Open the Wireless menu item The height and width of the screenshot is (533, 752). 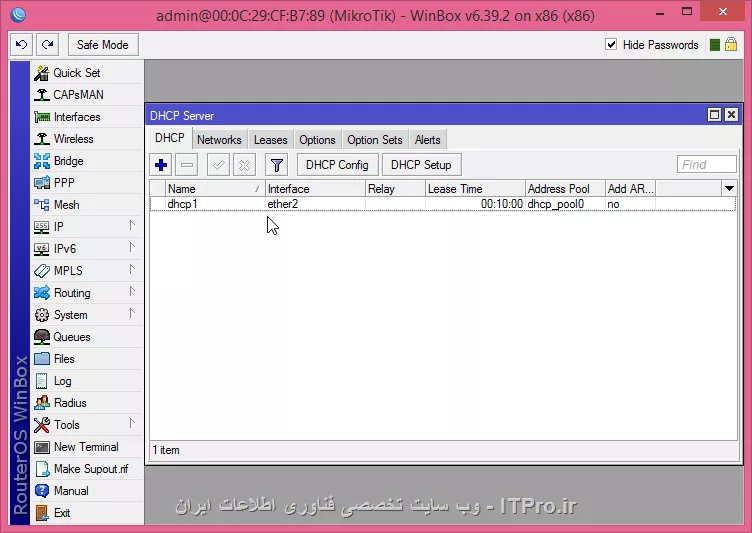coord(73,139)
